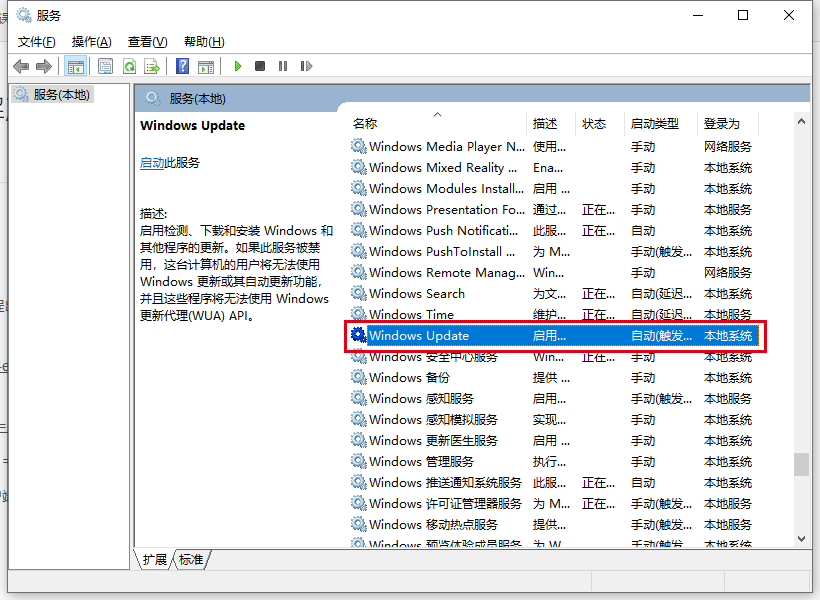820x600 pixels.
Task: Open the Help question mark icon
Action: 183,66
